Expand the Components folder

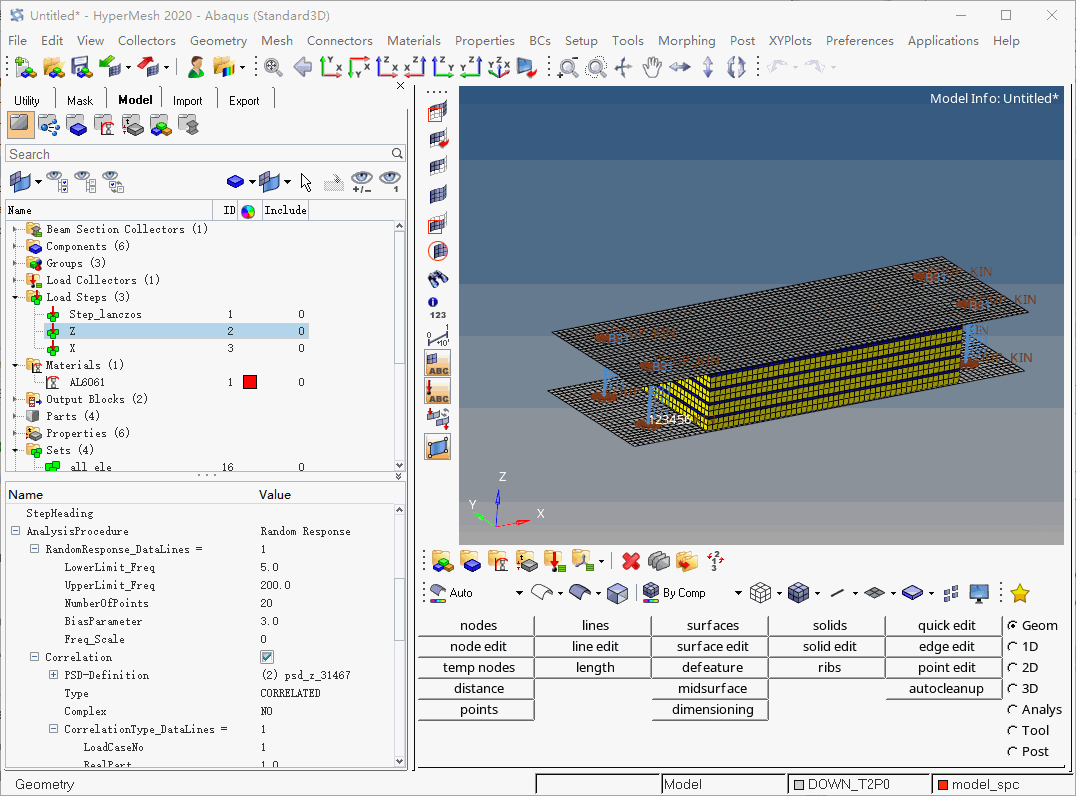coord(15,246)
